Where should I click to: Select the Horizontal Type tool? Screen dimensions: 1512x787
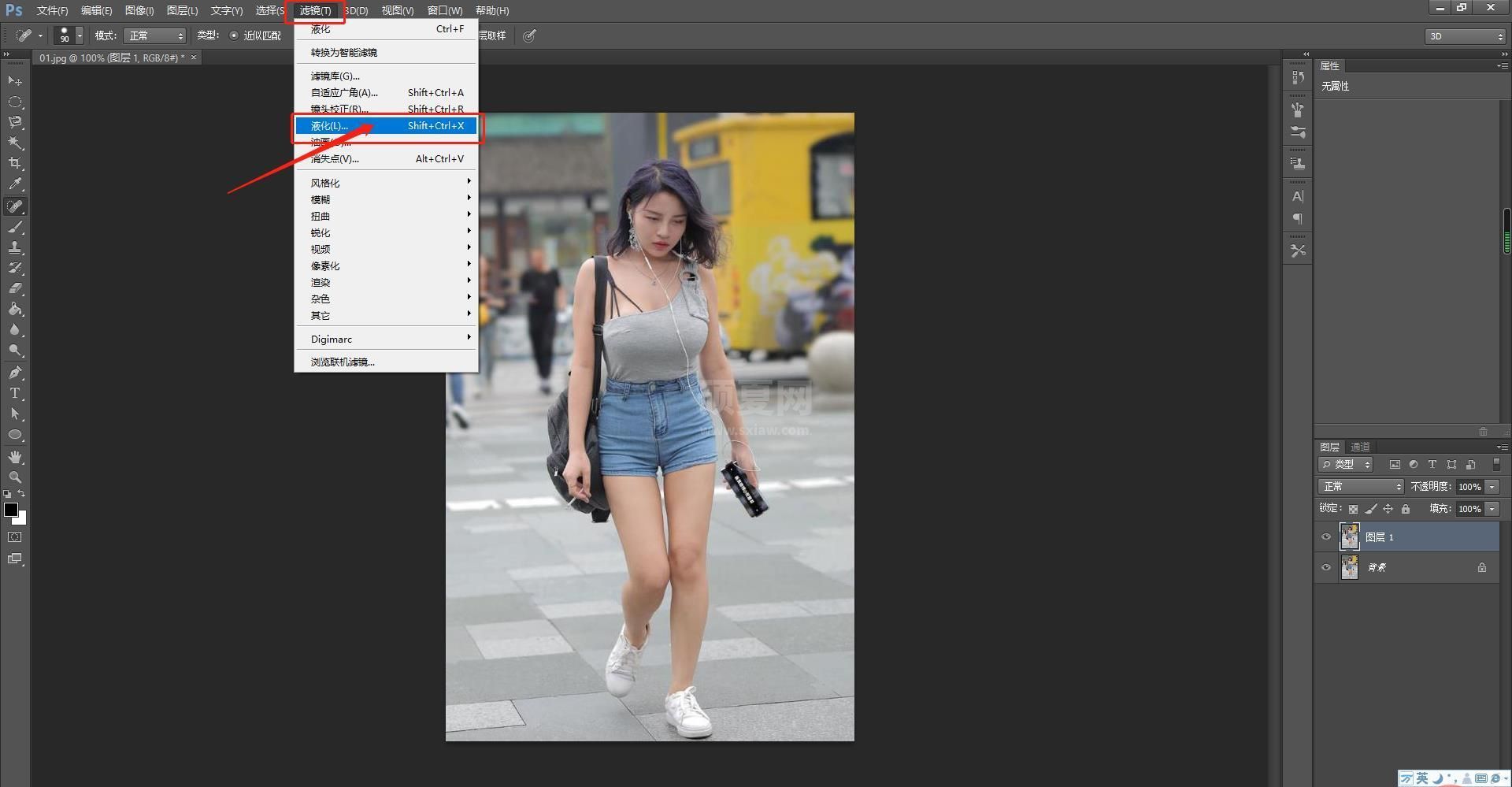[15, 393]
